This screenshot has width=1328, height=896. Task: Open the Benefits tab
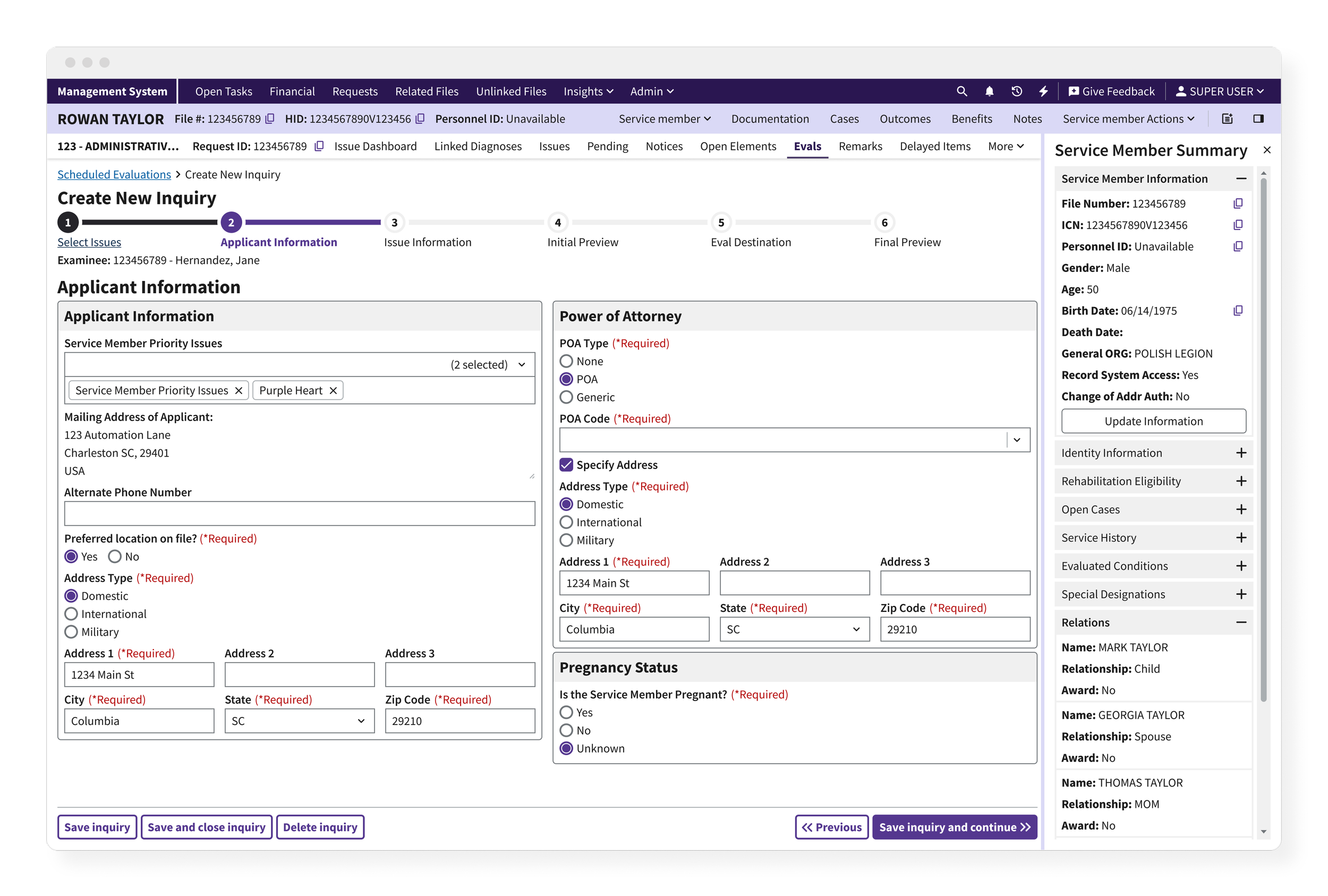pos(972,119)
